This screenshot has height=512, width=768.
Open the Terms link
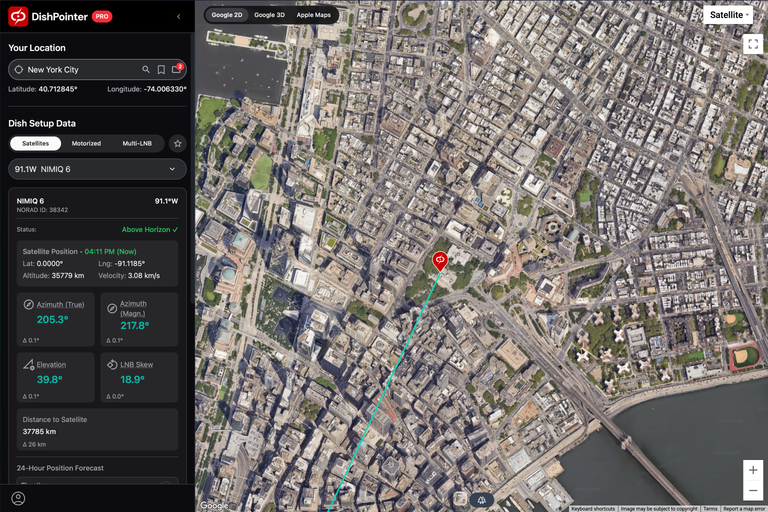[710, 509]
